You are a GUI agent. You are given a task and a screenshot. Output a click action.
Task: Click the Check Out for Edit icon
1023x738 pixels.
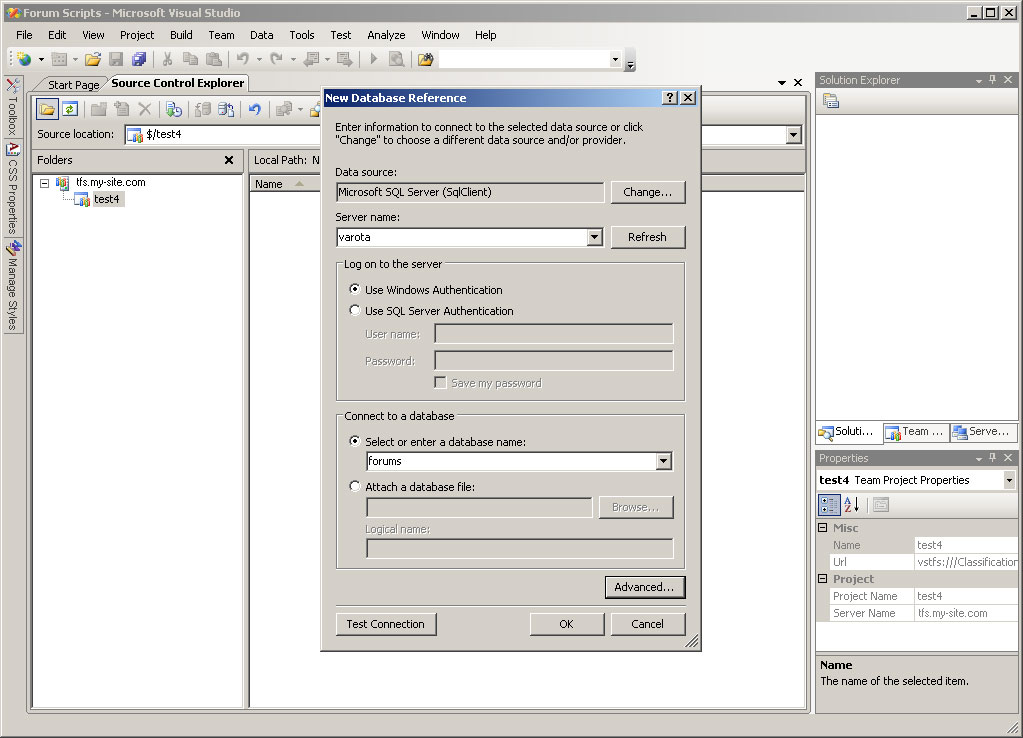tap(203, 109)
